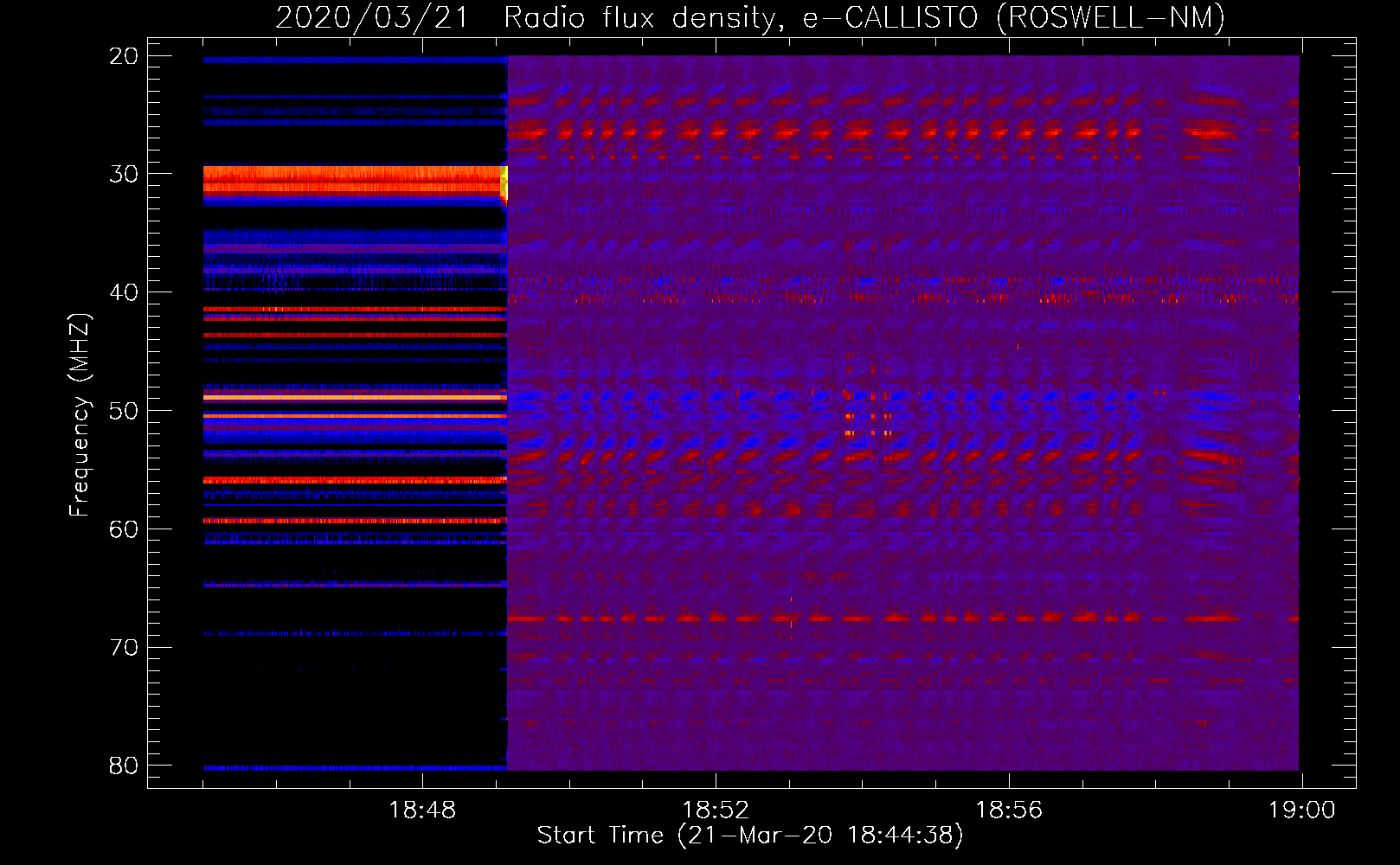Click the '19:00' time tick label
This screenshot has width=1400, height=865.
pyautogui.click(x=1302, y=811)
